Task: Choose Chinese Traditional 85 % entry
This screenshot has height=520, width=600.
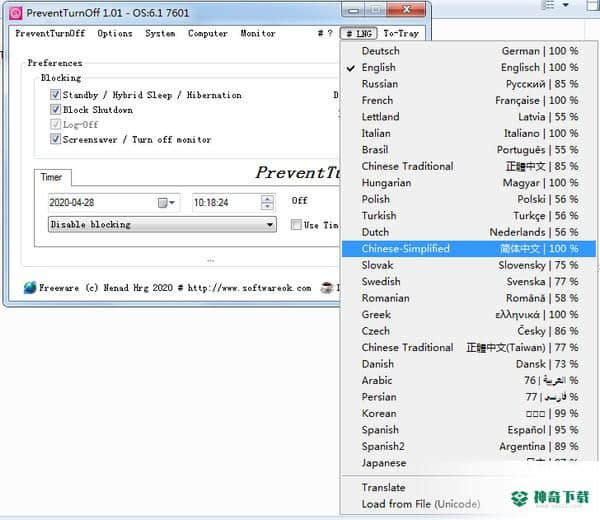Action: (x=468, y=166)
